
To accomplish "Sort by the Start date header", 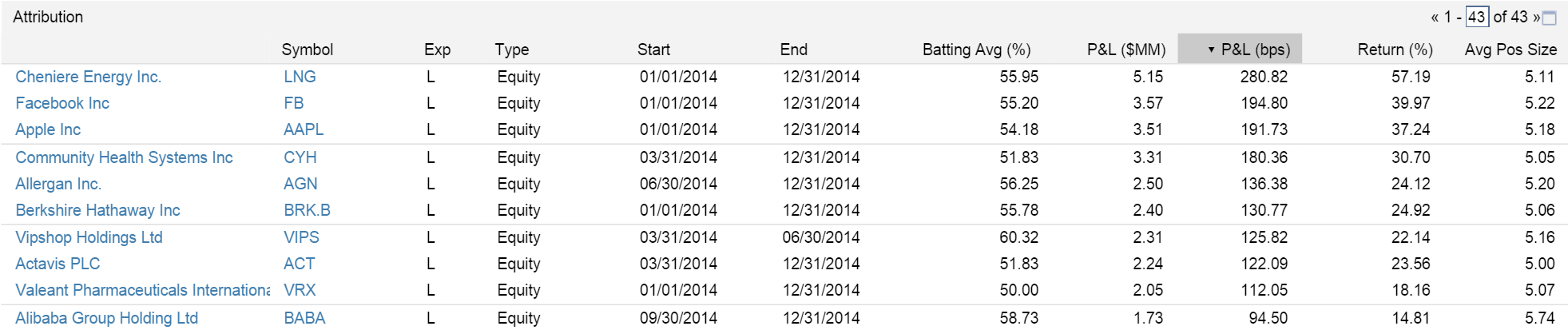I will 653,50.
